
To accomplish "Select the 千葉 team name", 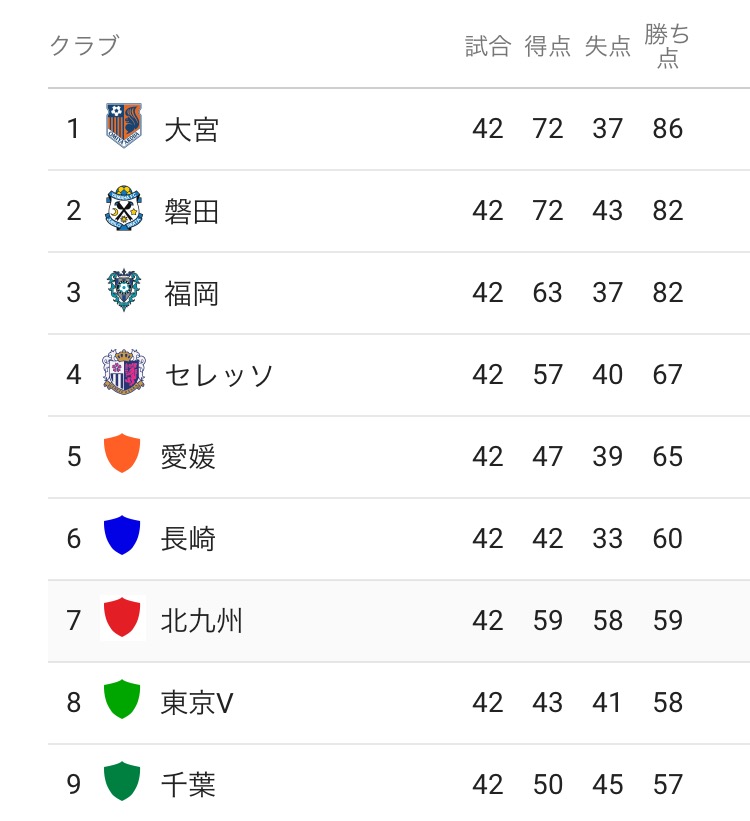I will [188, 784].
